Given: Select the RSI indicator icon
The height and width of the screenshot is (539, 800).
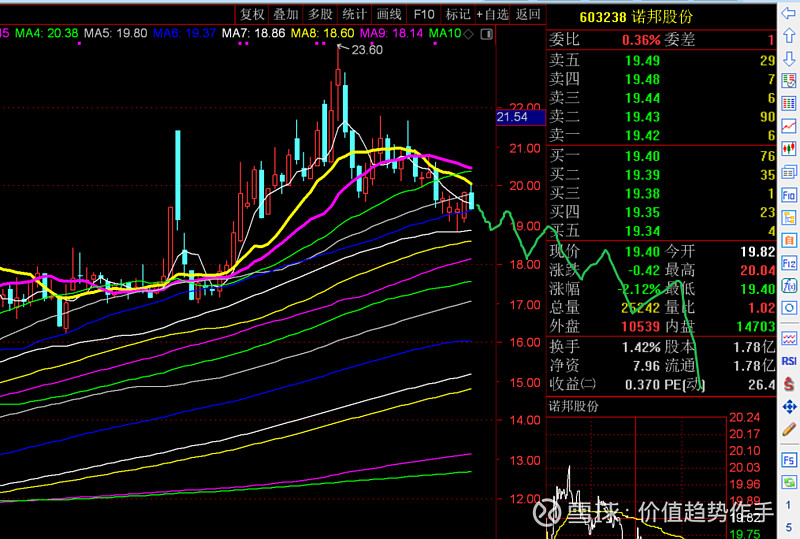Looking at the screenshot, I should tap(789, 360).
